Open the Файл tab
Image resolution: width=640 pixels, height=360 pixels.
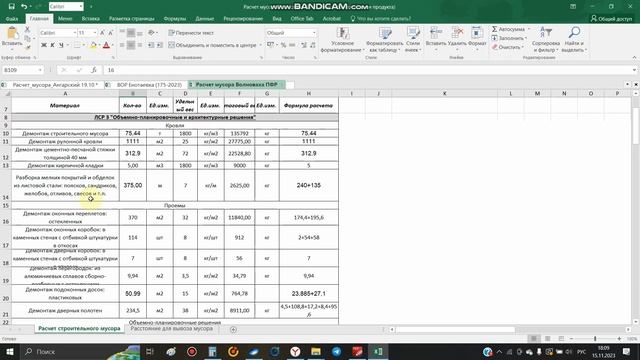click(x=12, y=19)
